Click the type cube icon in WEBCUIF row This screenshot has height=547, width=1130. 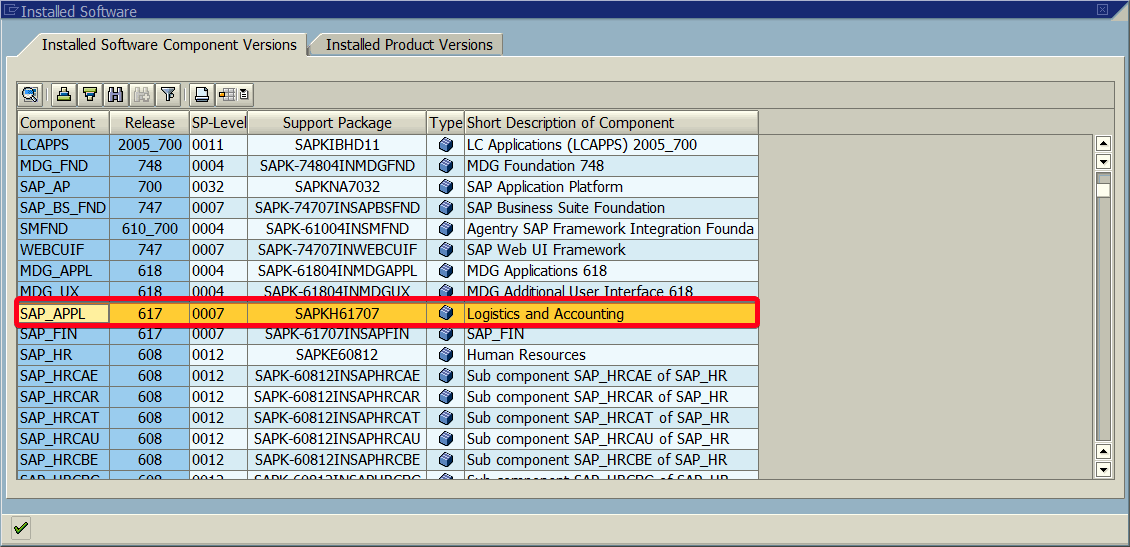click(445, 249)
